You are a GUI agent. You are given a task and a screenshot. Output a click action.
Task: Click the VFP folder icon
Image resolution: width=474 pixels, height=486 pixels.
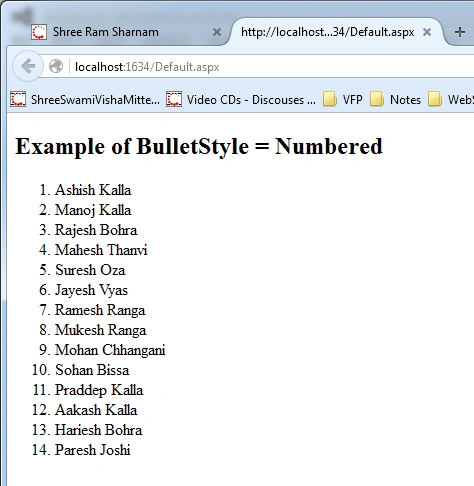pyautogui.click(x=330, y=100)
